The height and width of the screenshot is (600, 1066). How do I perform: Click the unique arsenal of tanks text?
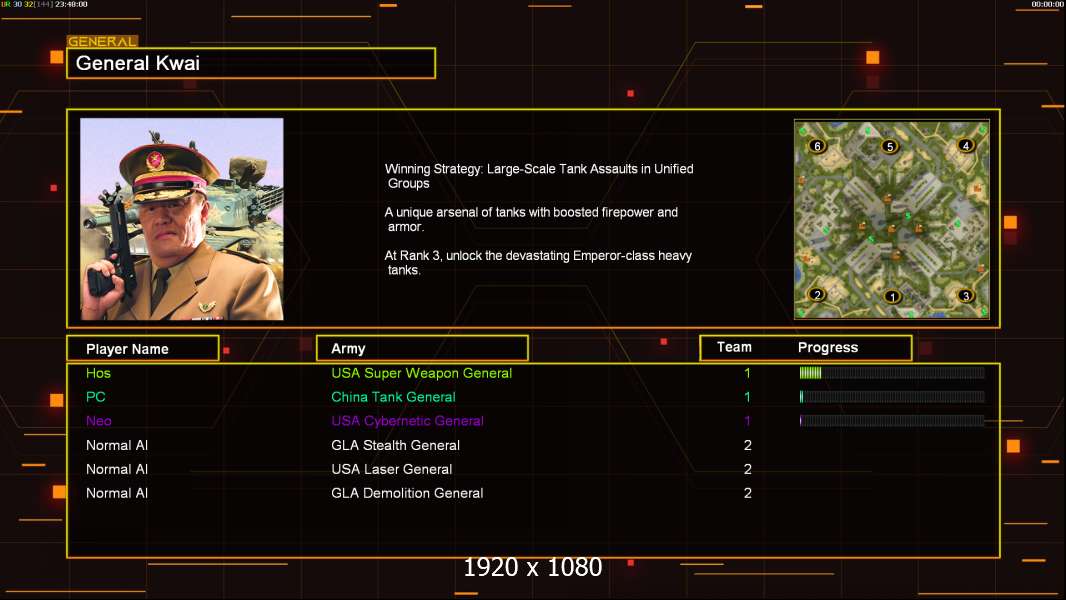tap(531, 219)
